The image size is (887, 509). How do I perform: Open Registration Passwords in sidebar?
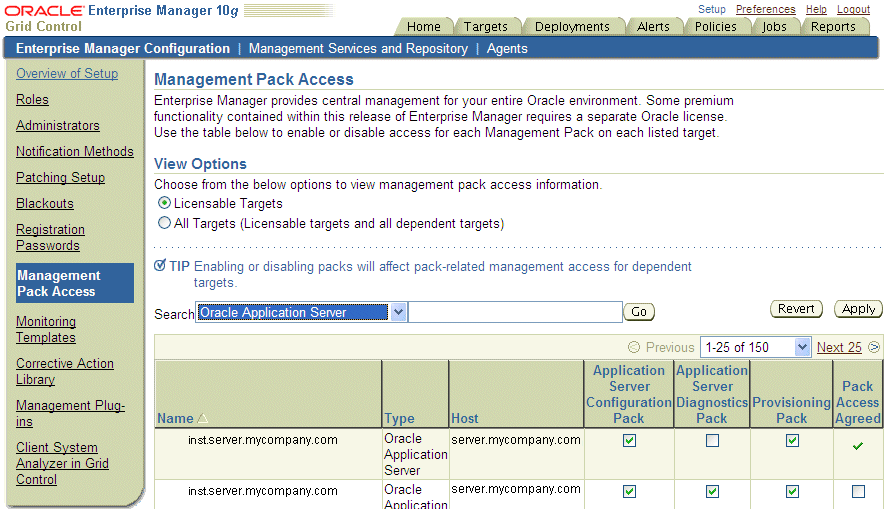click(50, 238)
